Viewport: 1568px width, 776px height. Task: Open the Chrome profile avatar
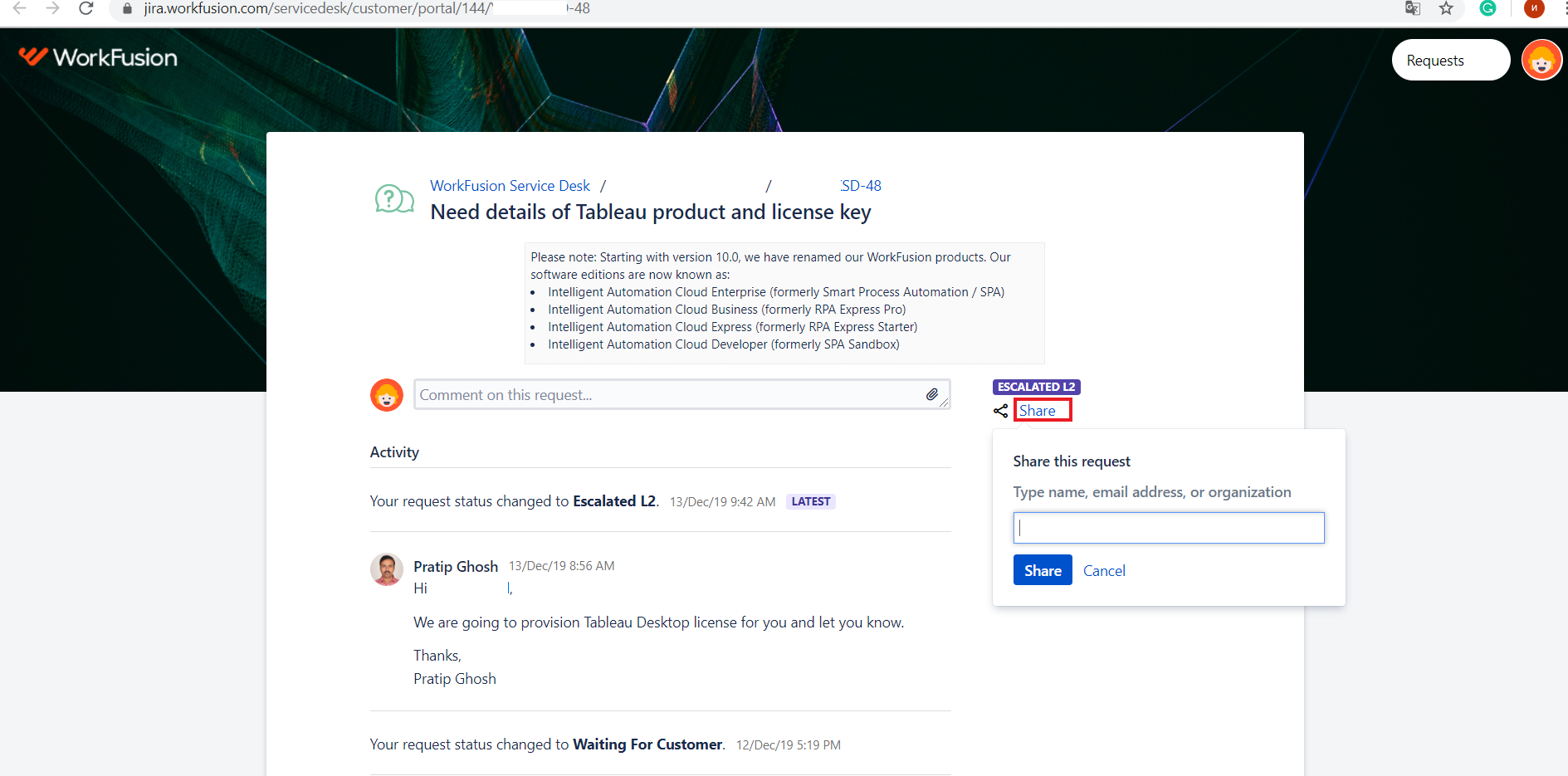tap(1534, 8)
